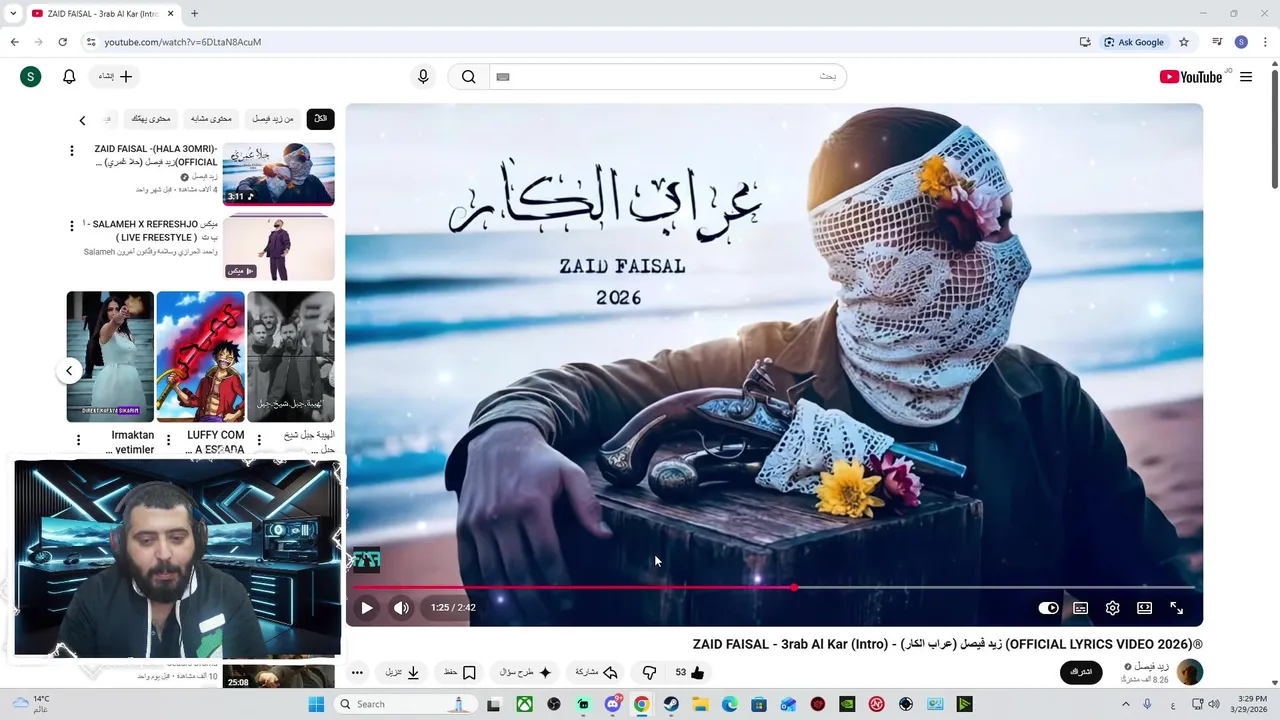The height and width of the screenshot is (720, 1280).
Task: Go to YouTube home via logo
Action: (1192, 77)
